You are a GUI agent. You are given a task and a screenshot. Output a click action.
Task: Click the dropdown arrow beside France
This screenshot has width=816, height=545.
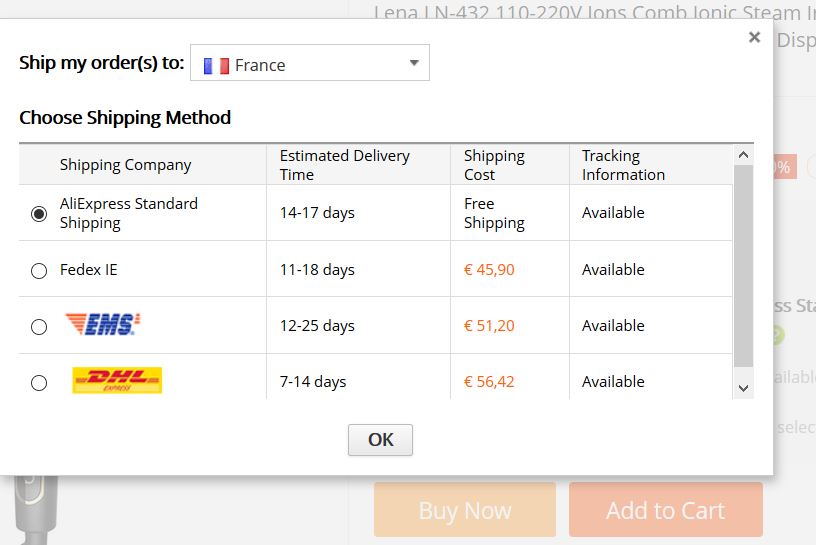[x=414, y=64]
